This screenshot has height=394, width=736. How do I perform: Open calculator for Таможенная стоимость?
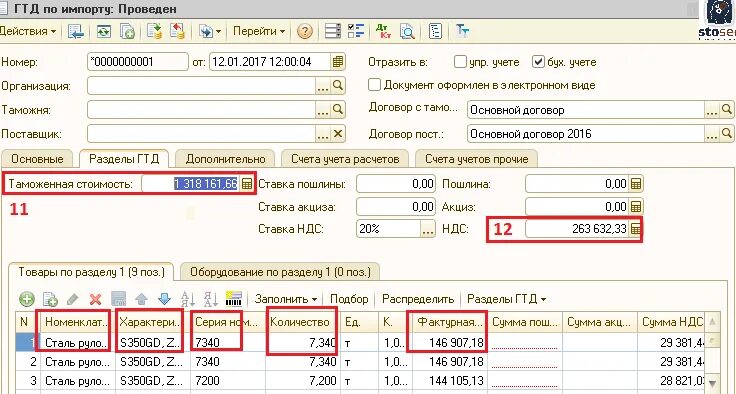coord(247,184)
